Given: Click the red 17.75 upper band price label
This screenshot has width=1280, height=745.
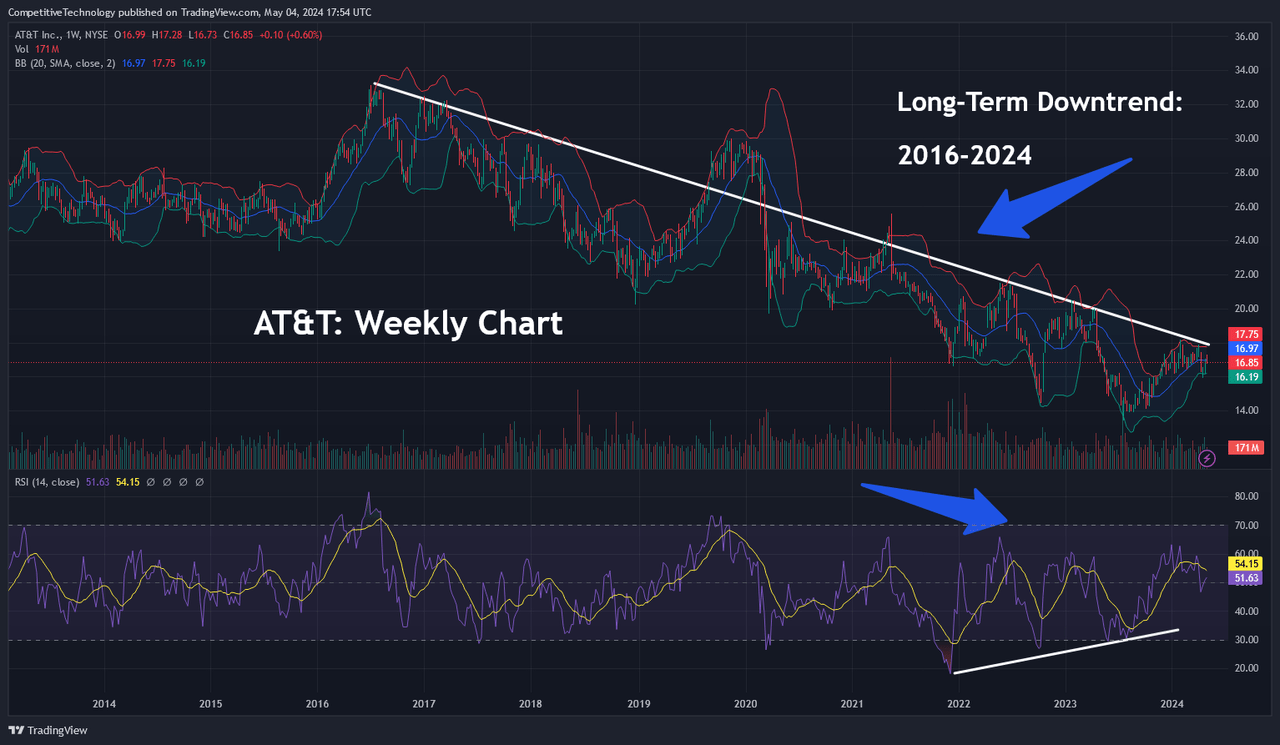Looking at the screenshot, I should [x=1244, y=334].
